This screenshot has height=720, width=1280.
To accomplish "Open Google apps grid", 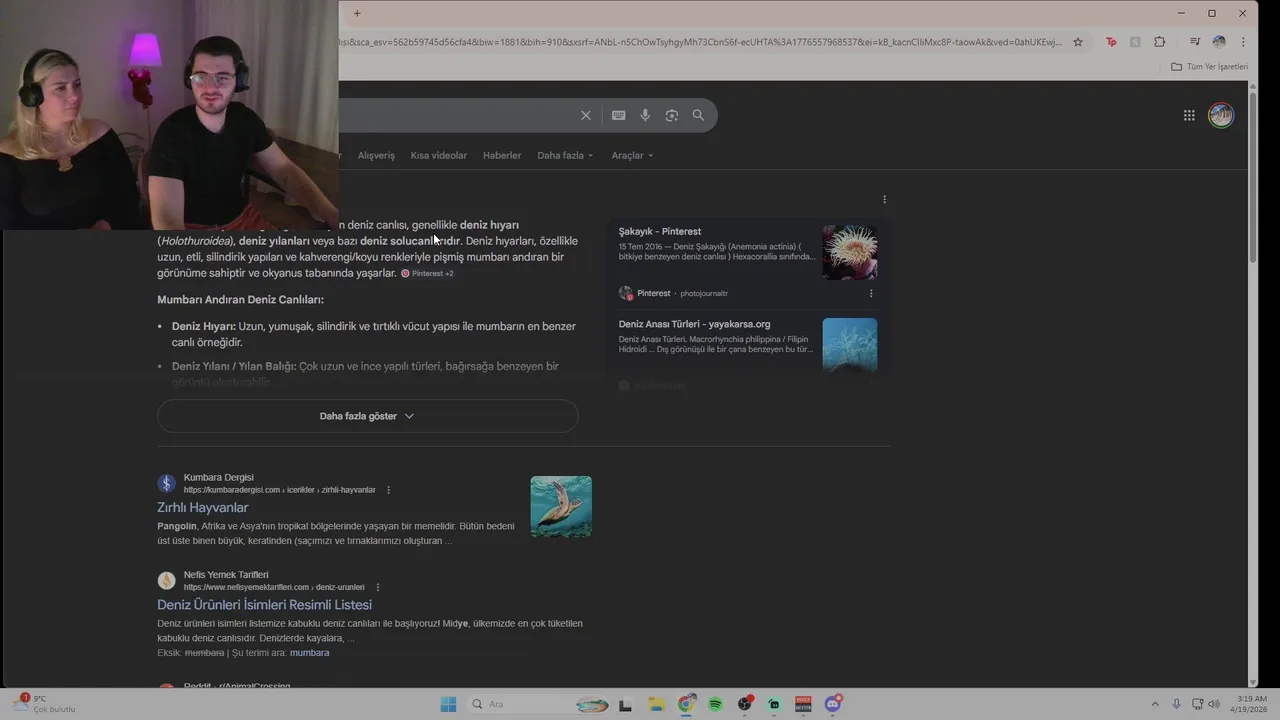I will (1189, 115).
